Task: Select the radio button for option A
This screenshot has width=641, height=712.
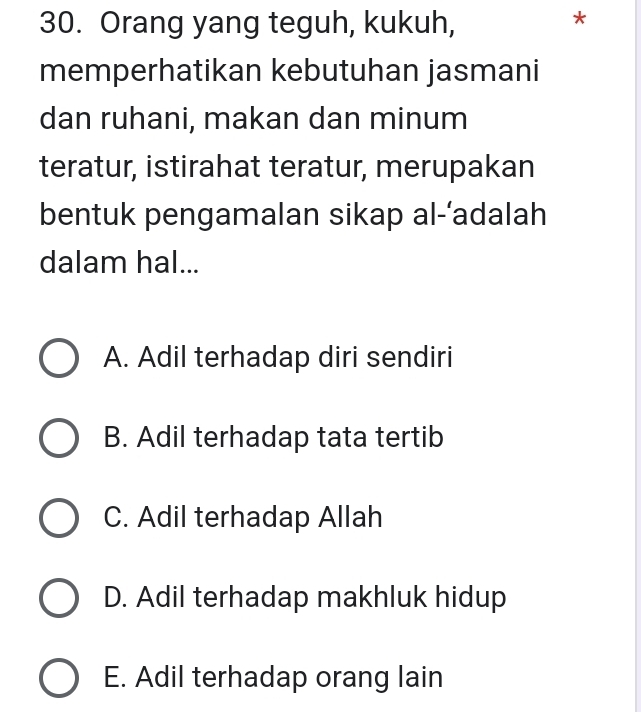Action: (x=59, y=358)
